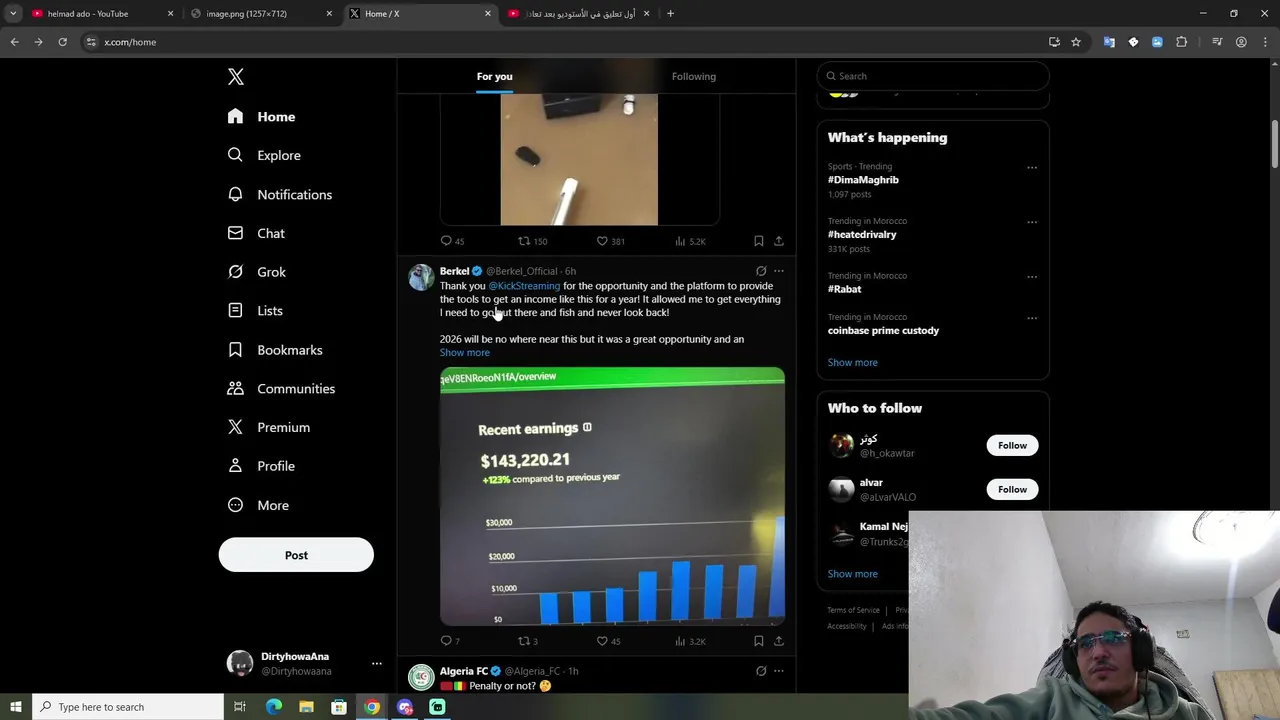The width and height of the screenshot is (1280, 720).
Task: Open Home from the sidebar
Action: (261, 117)
